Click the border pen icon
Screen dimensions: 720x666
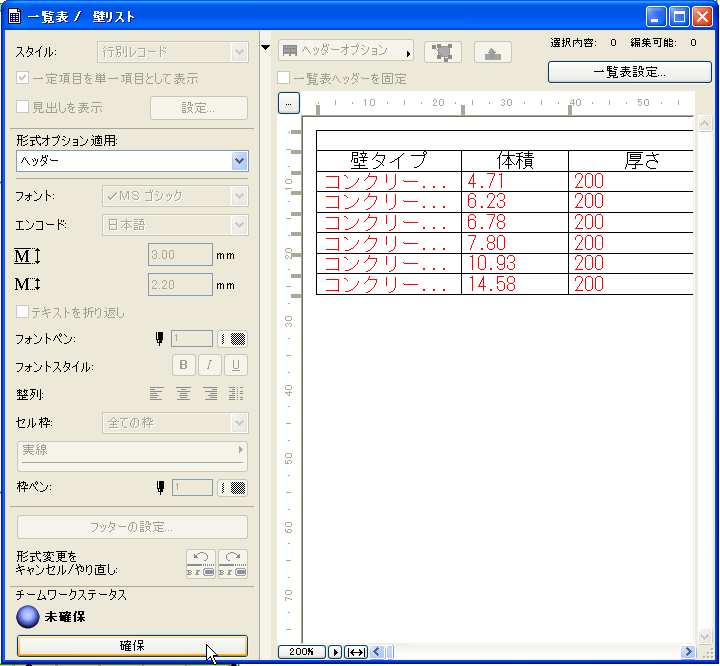tap(160, 487)
